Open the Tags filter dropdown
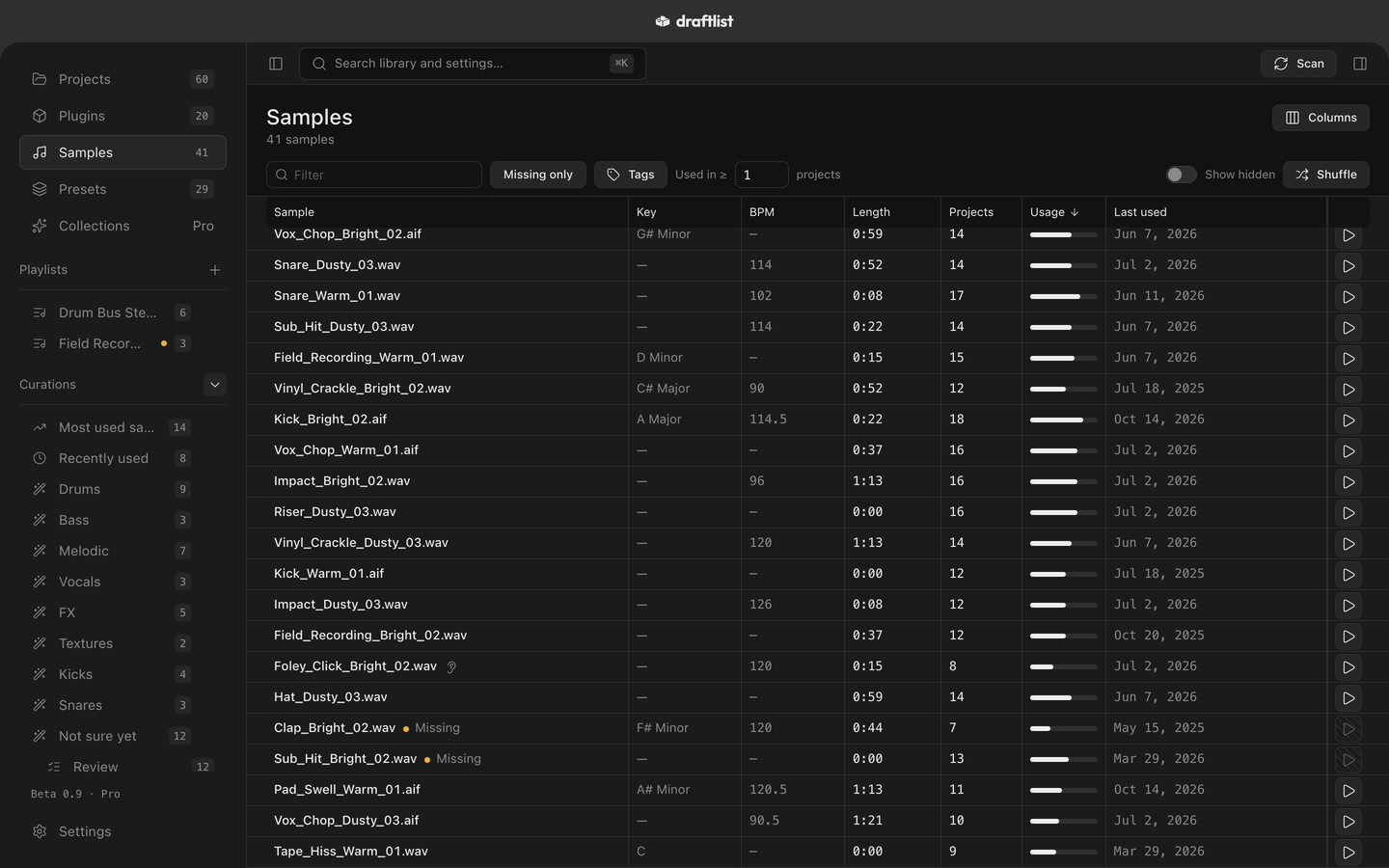This screenshot has width=1389, height=868. point(631,175)
